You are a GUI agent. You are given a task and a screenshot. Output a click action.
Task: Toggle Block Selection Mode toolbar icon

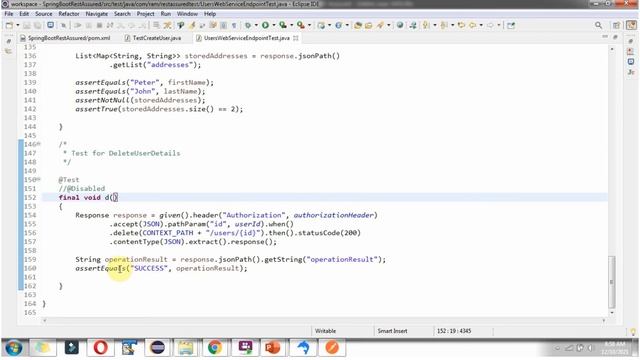(x=223, y=25)
